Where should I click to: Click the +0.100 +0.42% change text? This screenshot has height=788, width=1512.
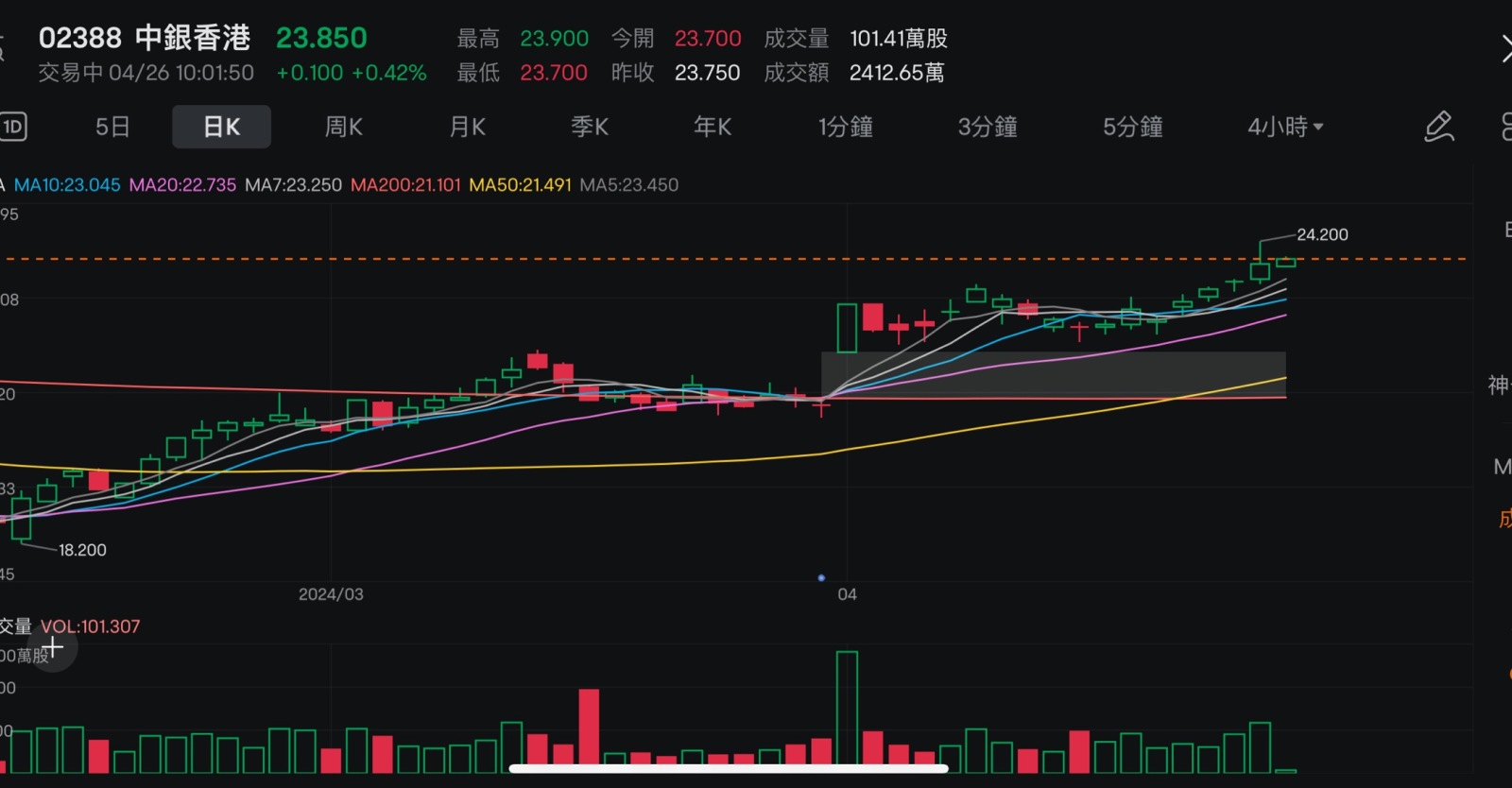pyautogui.click(x=351, y=73)
